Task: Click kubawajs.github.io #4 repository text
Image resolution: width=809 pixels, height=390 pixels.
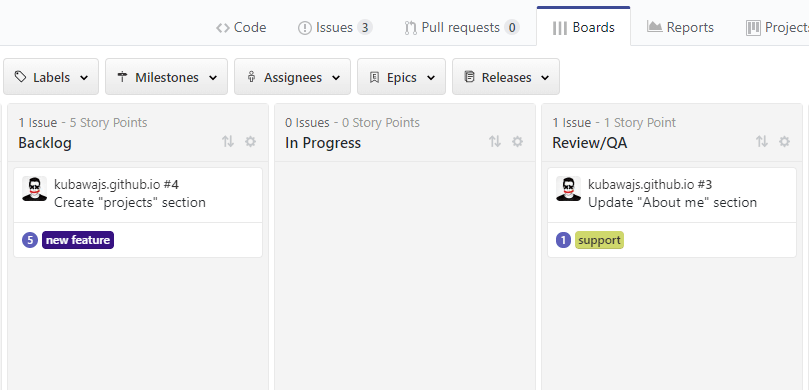Action: click(117, 184)
